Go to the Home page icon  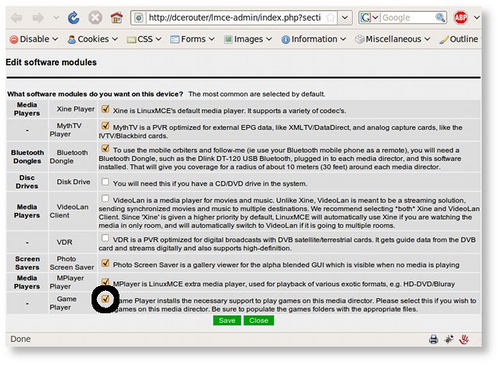click(x=116, y=17)
